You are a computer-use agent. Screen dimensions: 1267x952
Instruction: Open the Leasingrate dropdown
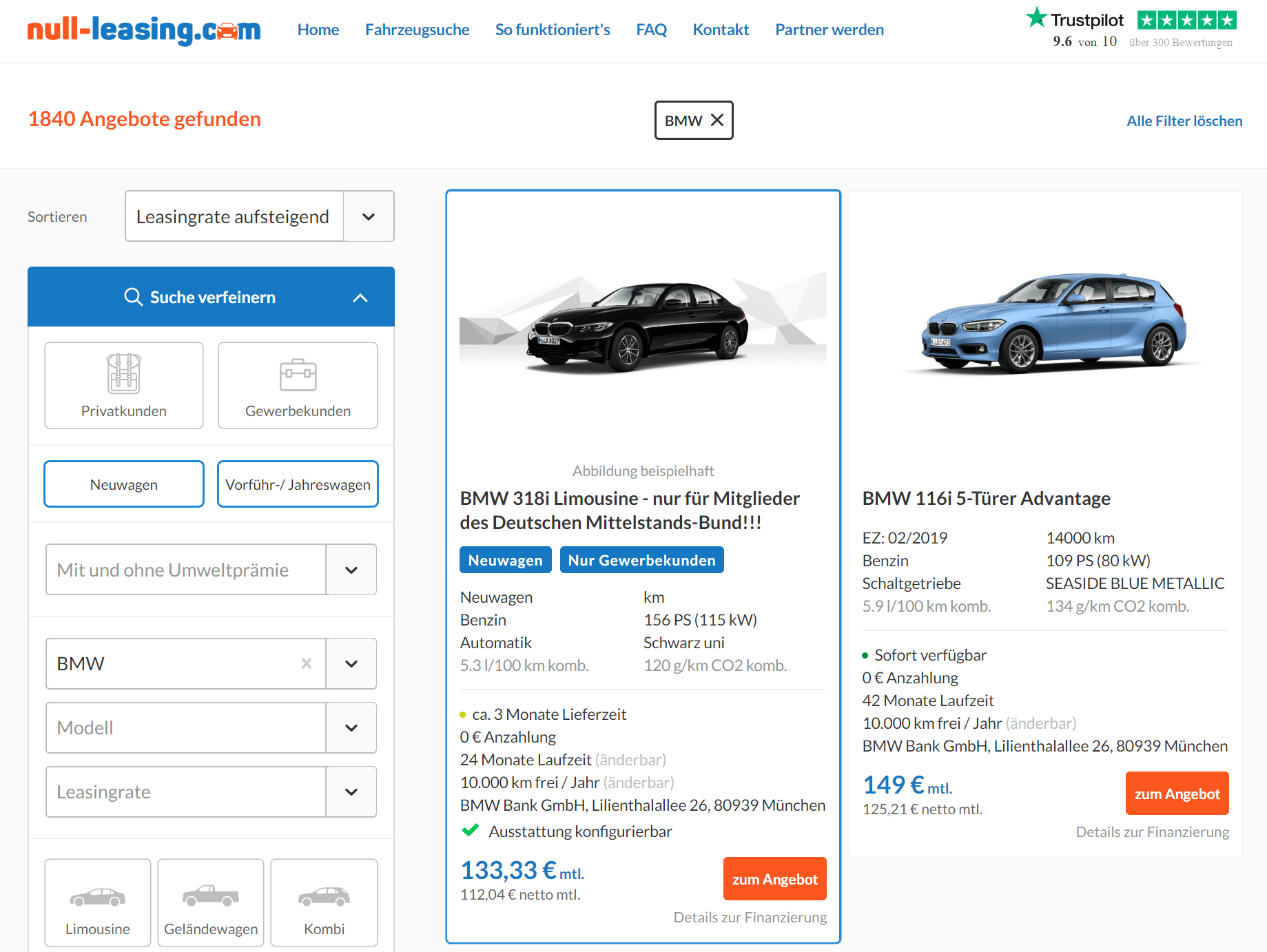click(211, 791)
